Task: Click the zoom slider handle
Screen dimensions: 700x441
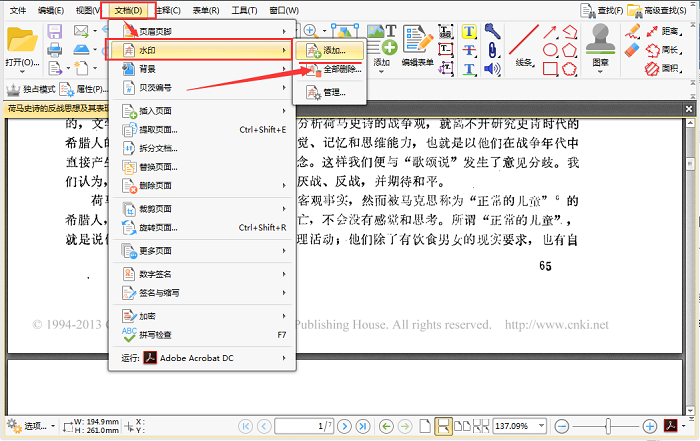Action: (x=608, y=426)
